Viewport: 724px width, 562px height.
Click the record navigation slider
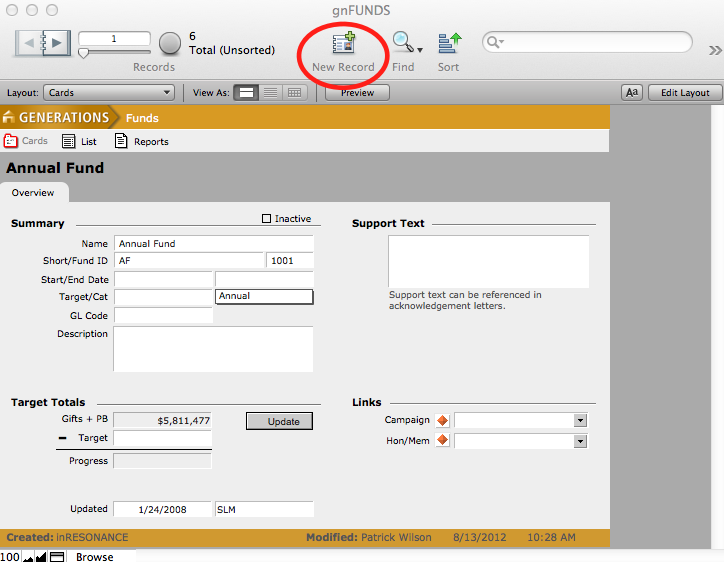85,53
